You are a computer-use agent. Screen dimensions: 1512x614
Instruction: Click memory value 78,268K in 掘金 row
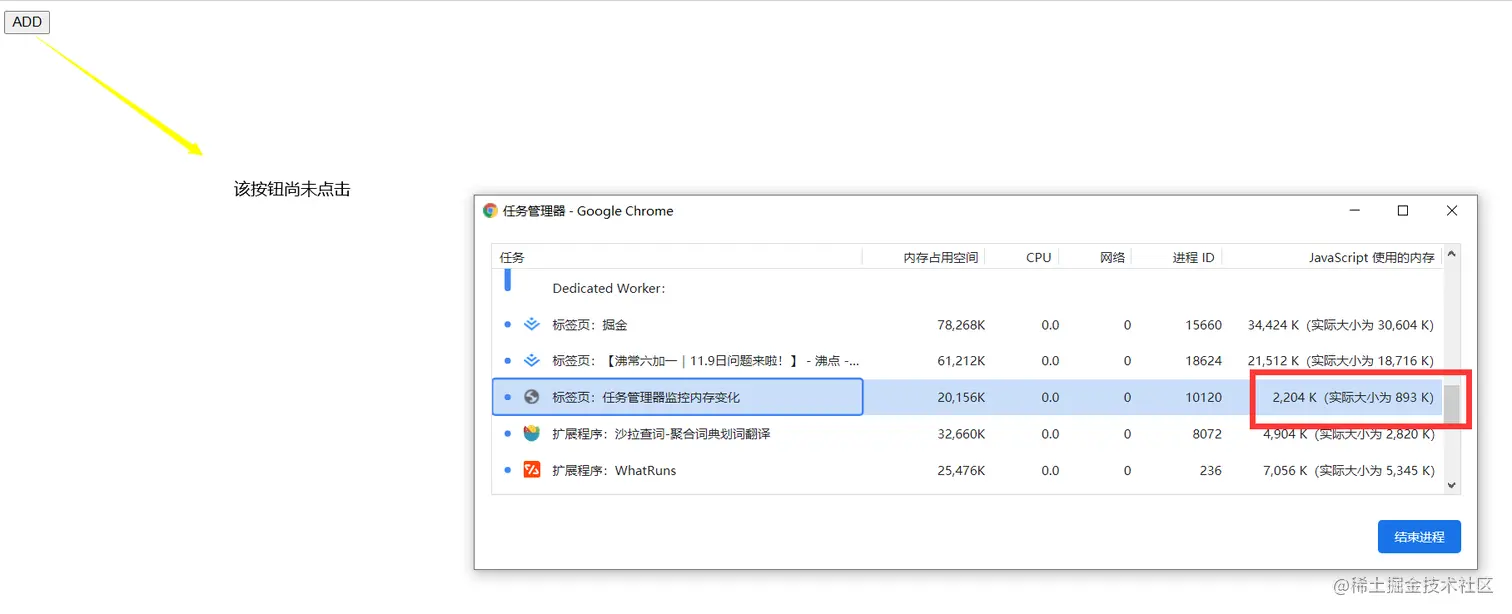(961, 325)
